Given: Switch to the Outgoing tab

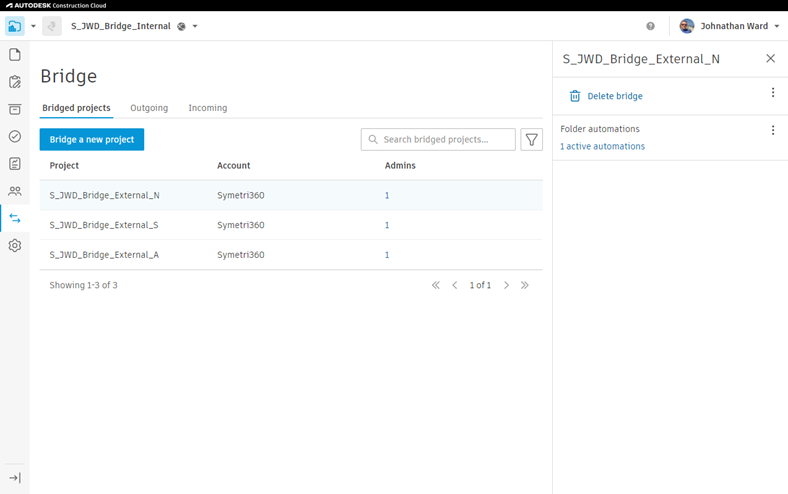Looking at the screenshot, I should (x=149, y=108).
